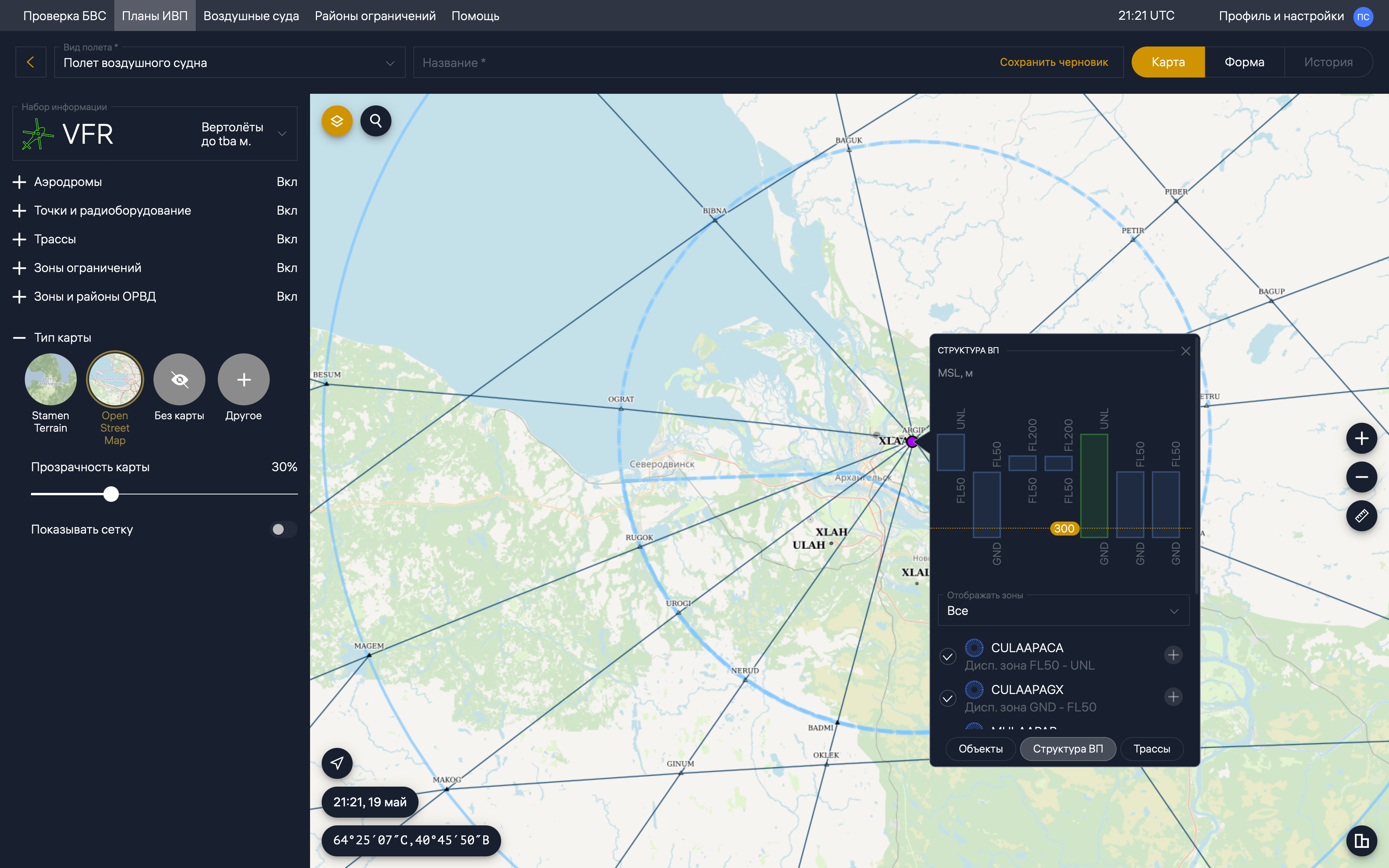
Task: Click Сохранить черновик link
Action: pyautogui.click(x=1053, y=62)
